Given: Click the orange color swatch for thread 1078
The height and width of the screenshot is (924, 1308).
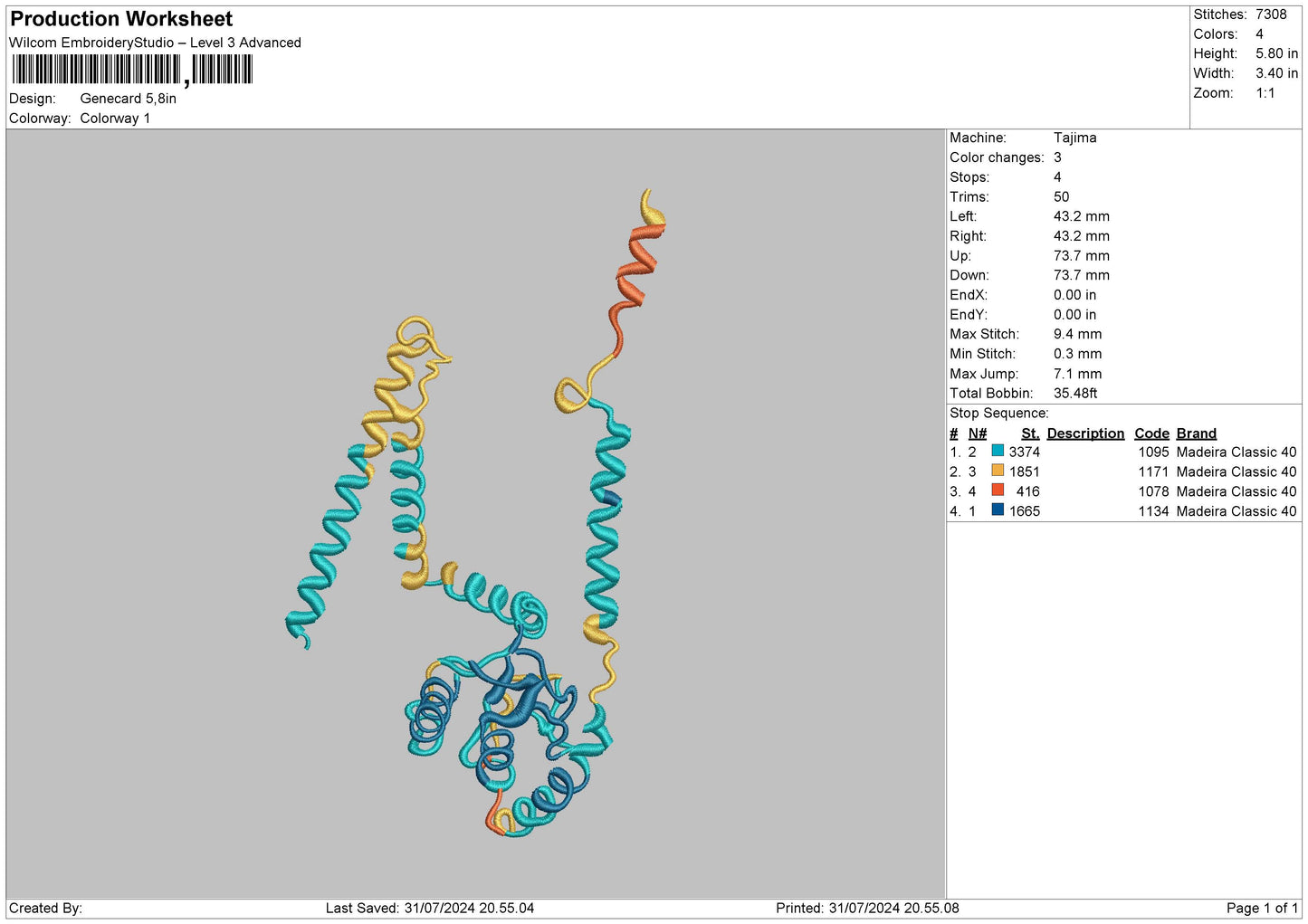Looking at the screenshot, I should tap(998, 491).
